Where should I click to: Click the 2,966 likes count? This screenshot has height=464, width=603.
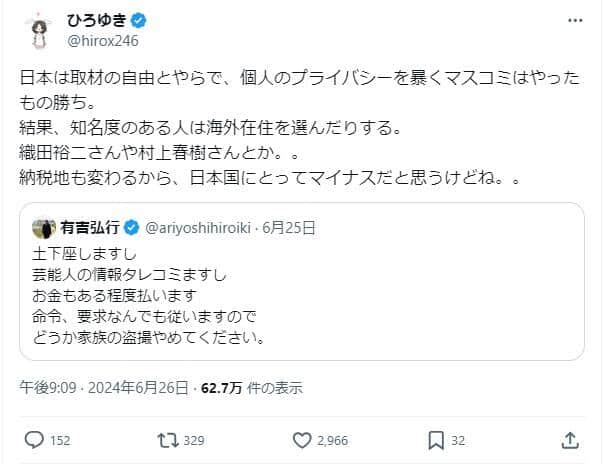[333, 440]
